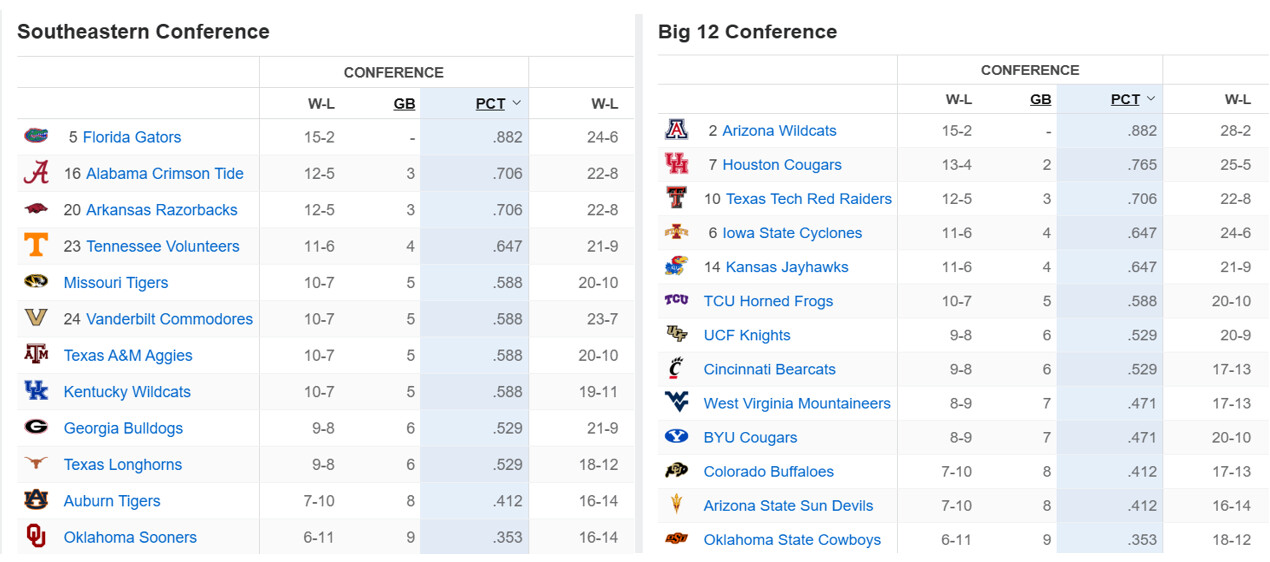Click the West Virginia Mountaineers logo
Image resolution: width=1270 pixels, height=562 pixels.
[x=676, y=403]
